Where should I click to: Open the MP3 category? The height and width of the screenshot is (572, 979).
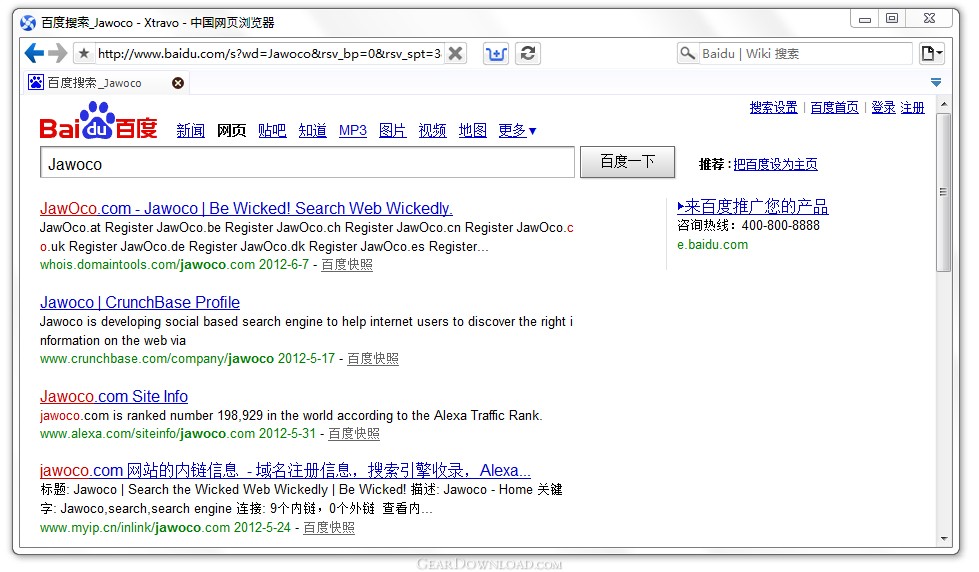click(x=353, y=131)
